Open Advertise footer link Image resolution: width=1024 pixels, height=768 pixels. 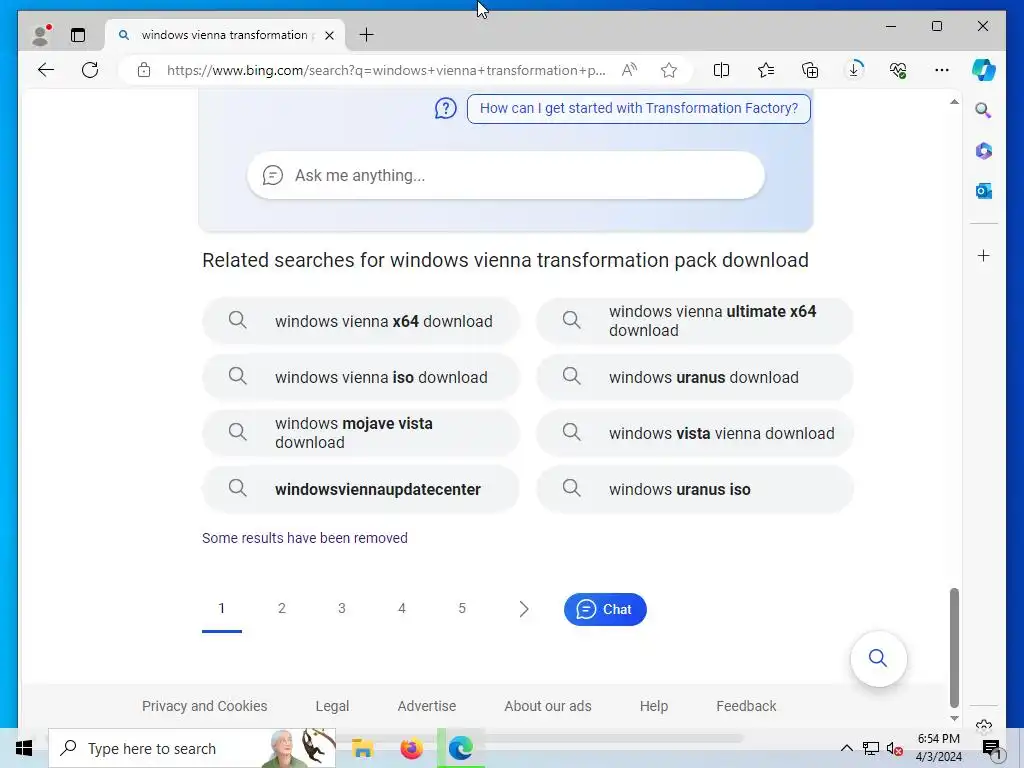pyautogui.click(x=427, y=706)
